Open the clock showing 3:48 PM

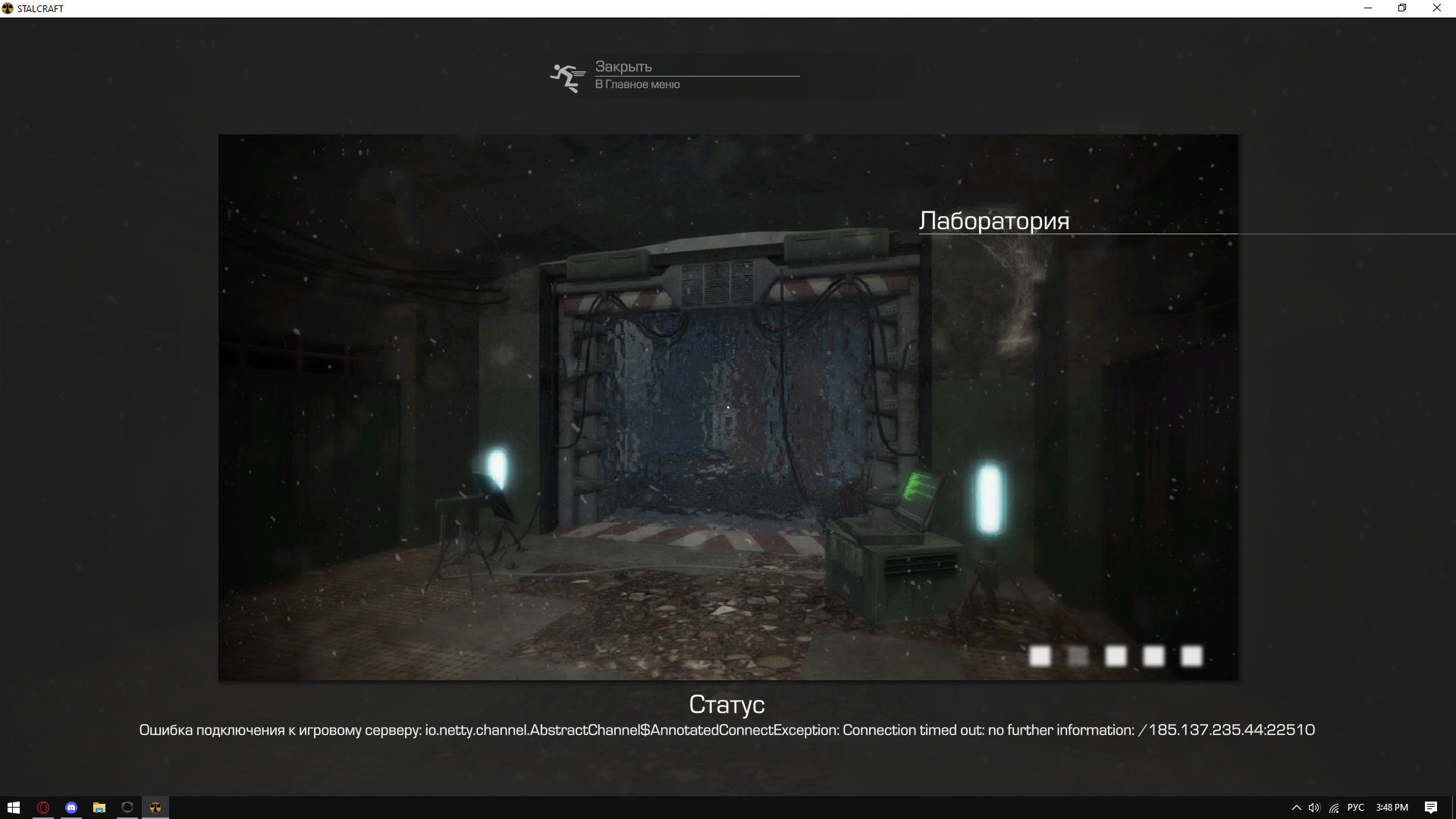(1392, 808)
